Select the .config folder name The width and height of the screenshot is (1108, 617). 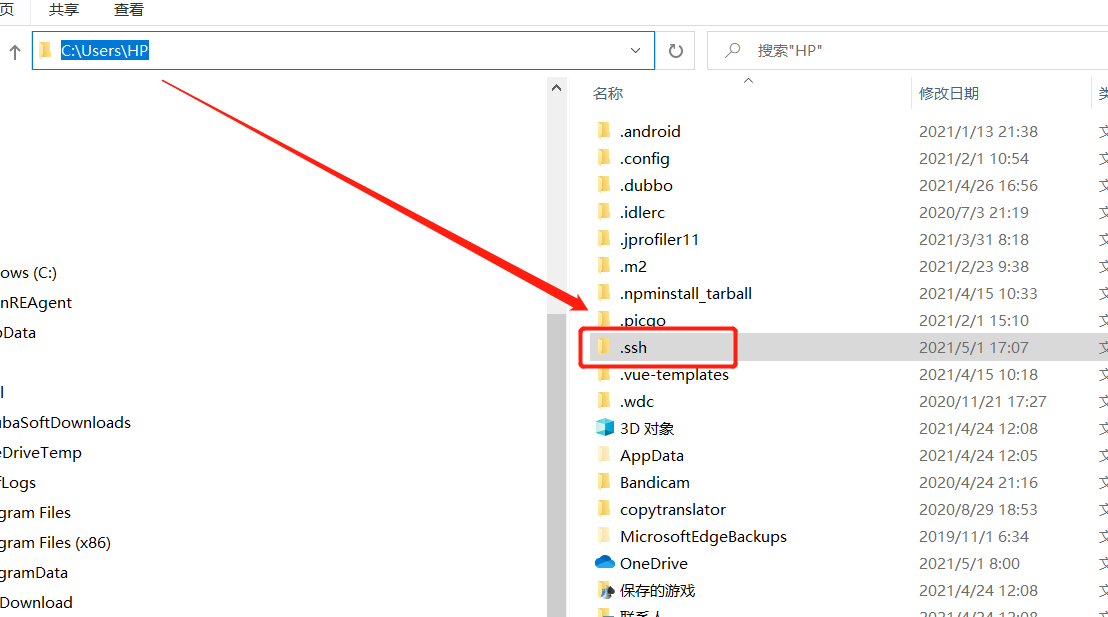pos(644,159)
